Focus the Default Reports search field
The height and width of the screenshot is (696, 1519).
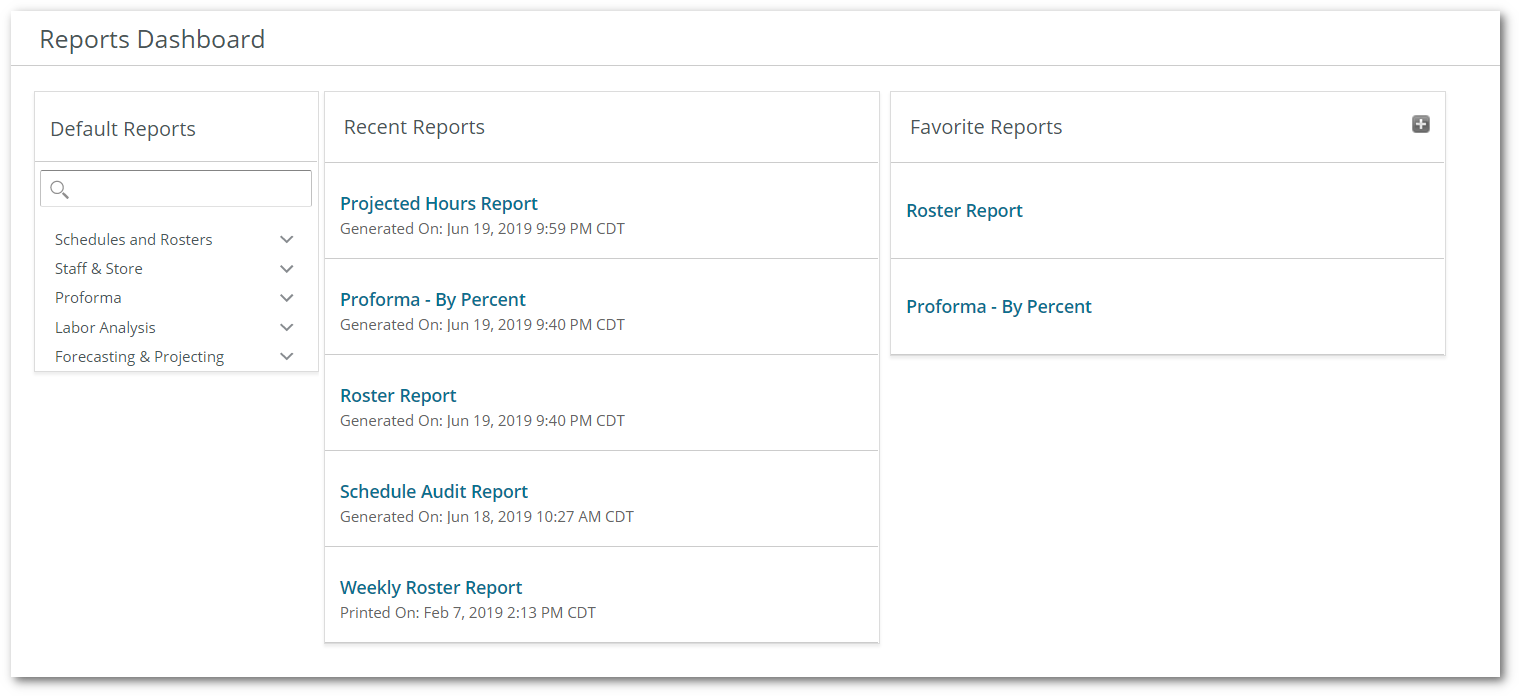(176, 188)
